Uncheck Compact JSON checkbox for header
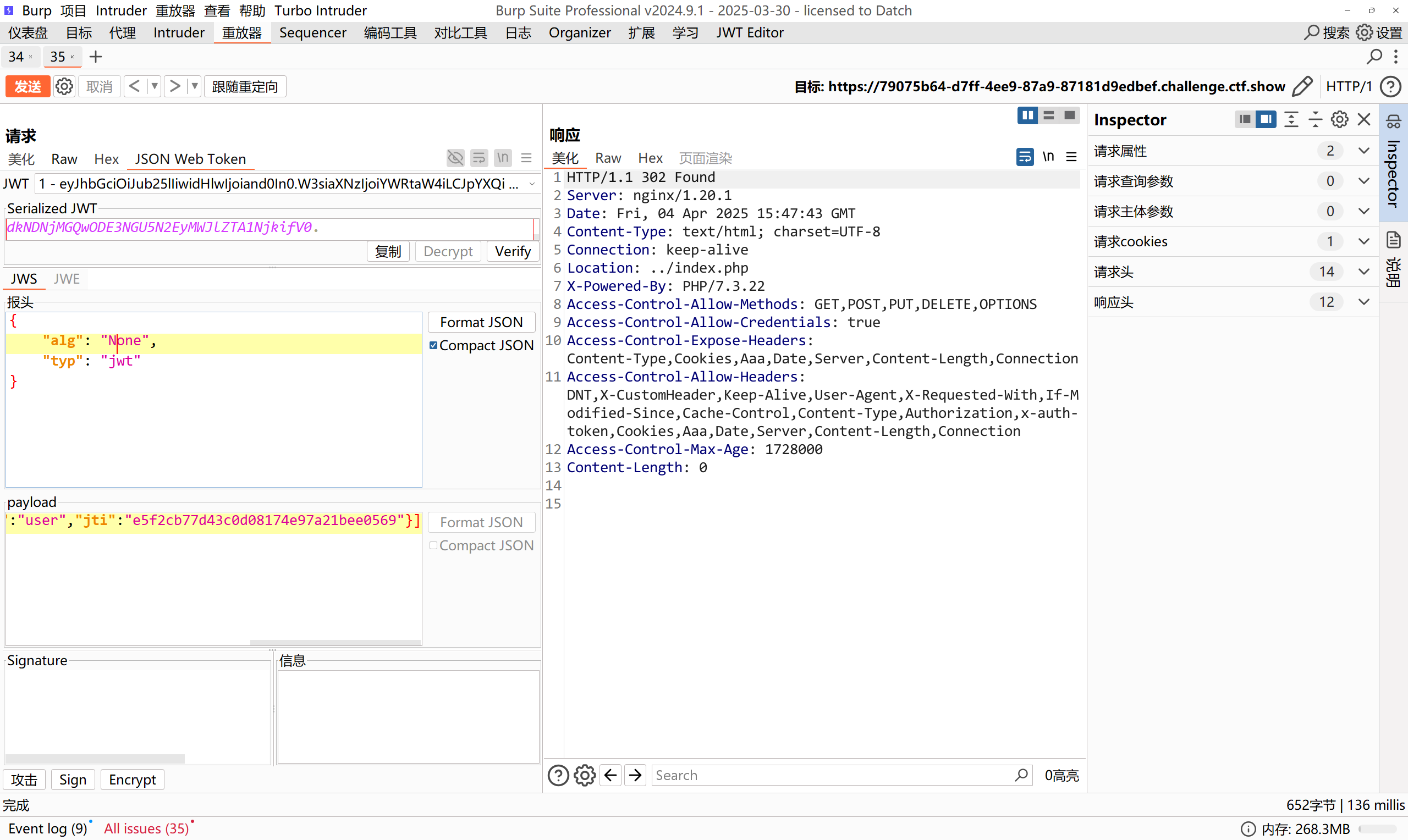The image size is (1408, 840). tap(433, 345)
